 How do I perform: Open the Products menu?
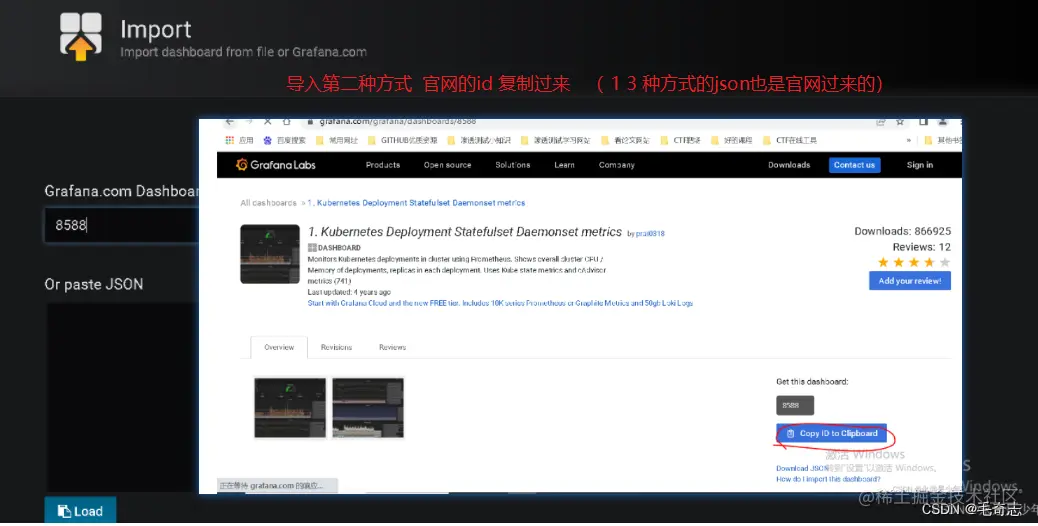[383, 165]
